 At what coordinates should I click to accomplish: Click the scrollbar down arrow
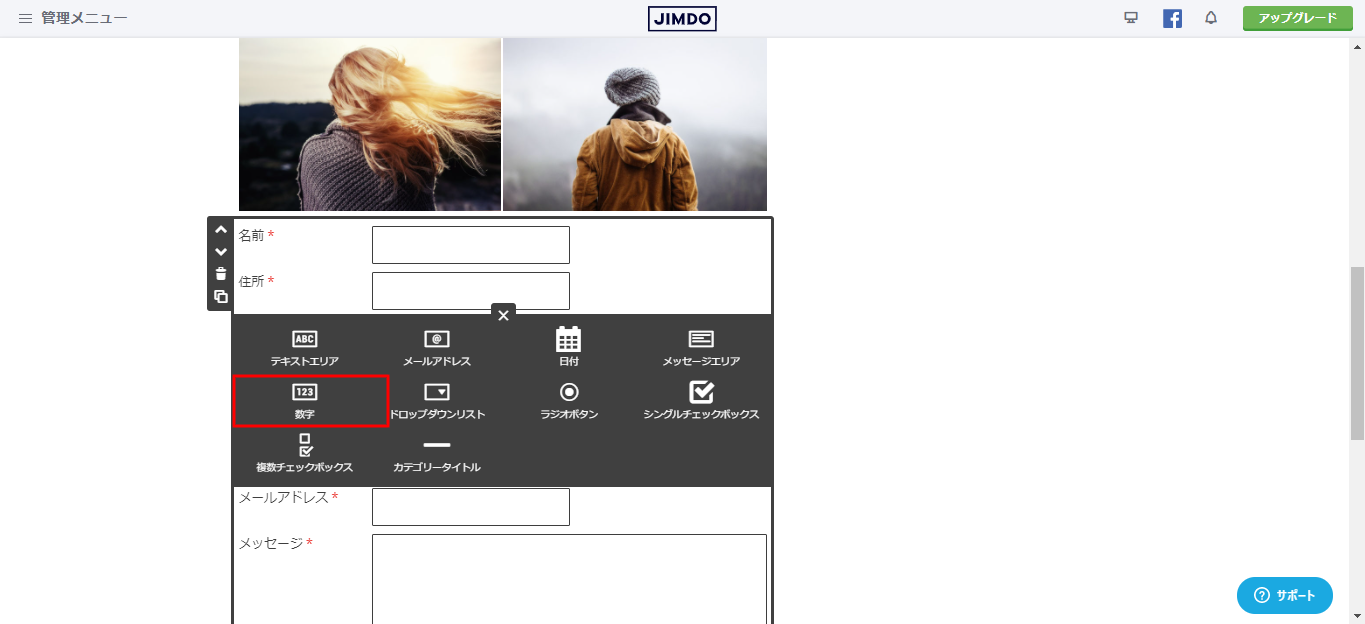(x=1357, y=616)
